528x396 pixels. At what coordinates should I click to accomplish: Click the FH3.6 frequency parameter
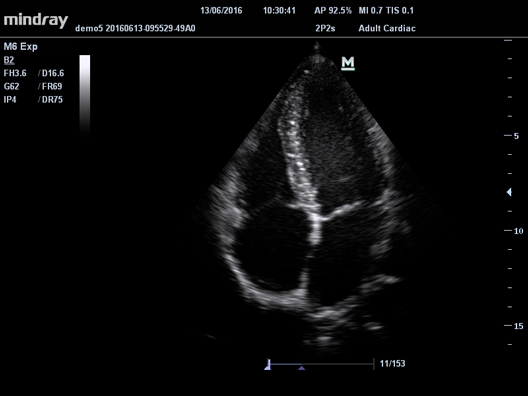coord(15,73)
